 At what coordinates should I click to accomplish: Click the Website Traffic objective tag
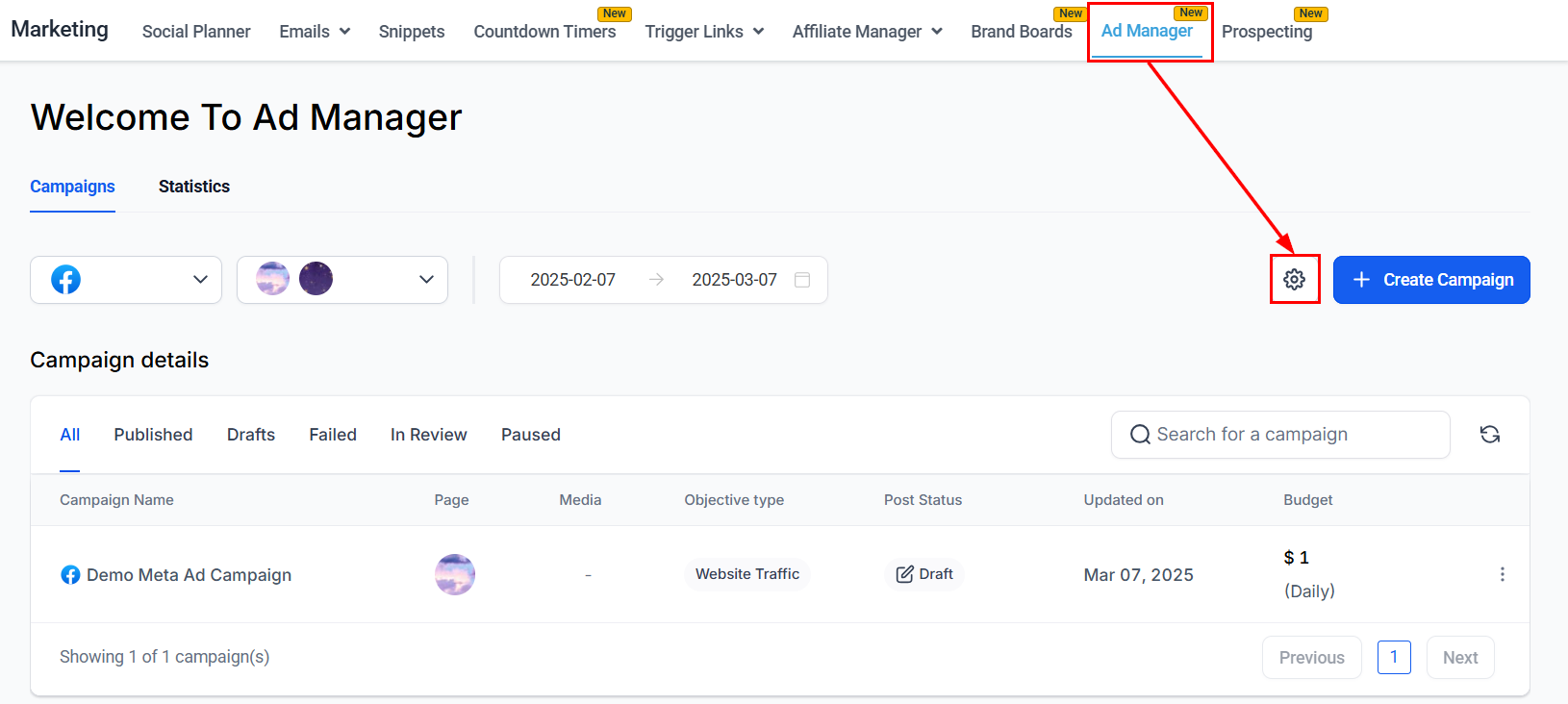(747, 574)
